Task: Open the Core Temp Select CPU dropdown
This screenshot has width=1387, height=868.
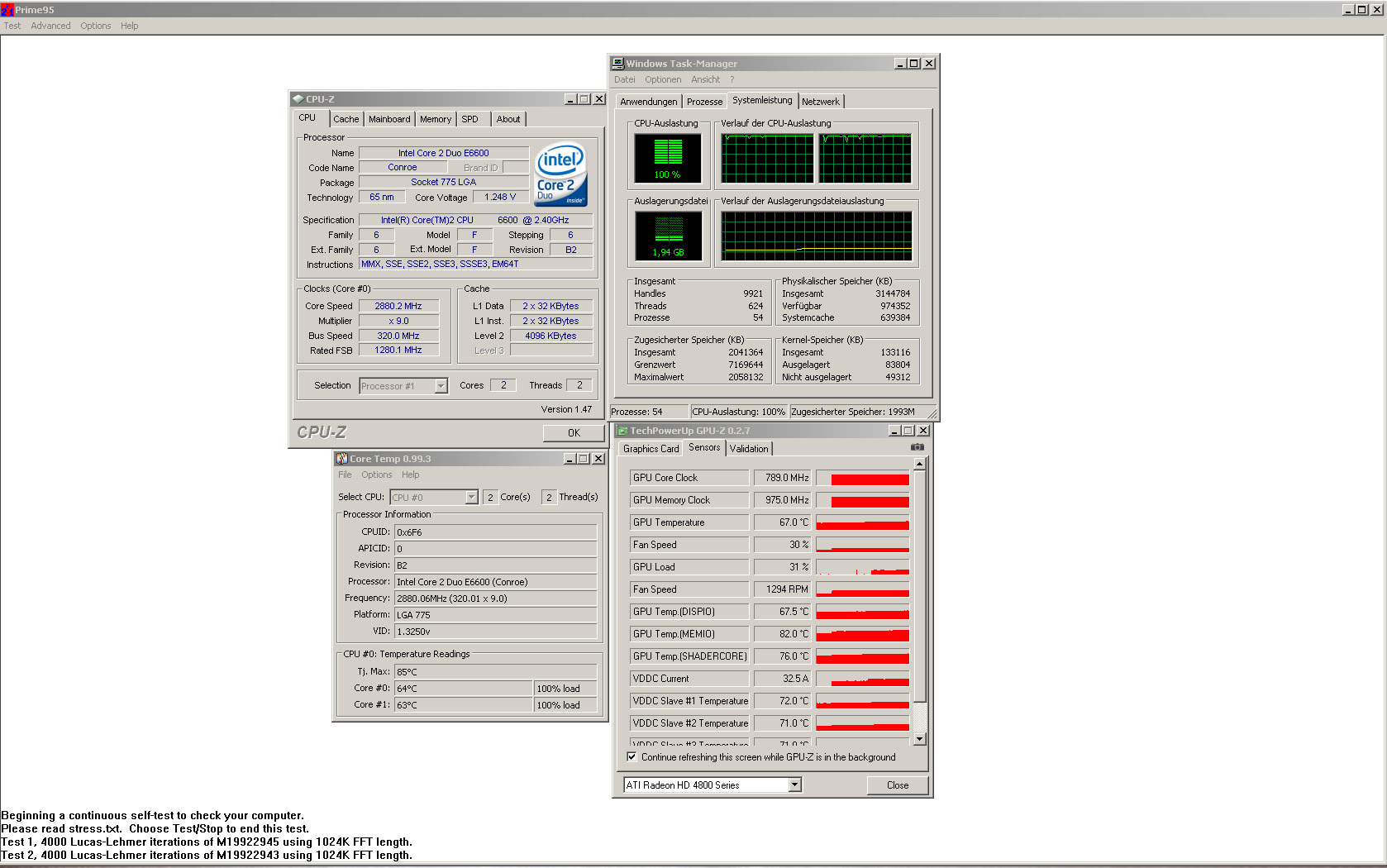Action: (471, 498)
